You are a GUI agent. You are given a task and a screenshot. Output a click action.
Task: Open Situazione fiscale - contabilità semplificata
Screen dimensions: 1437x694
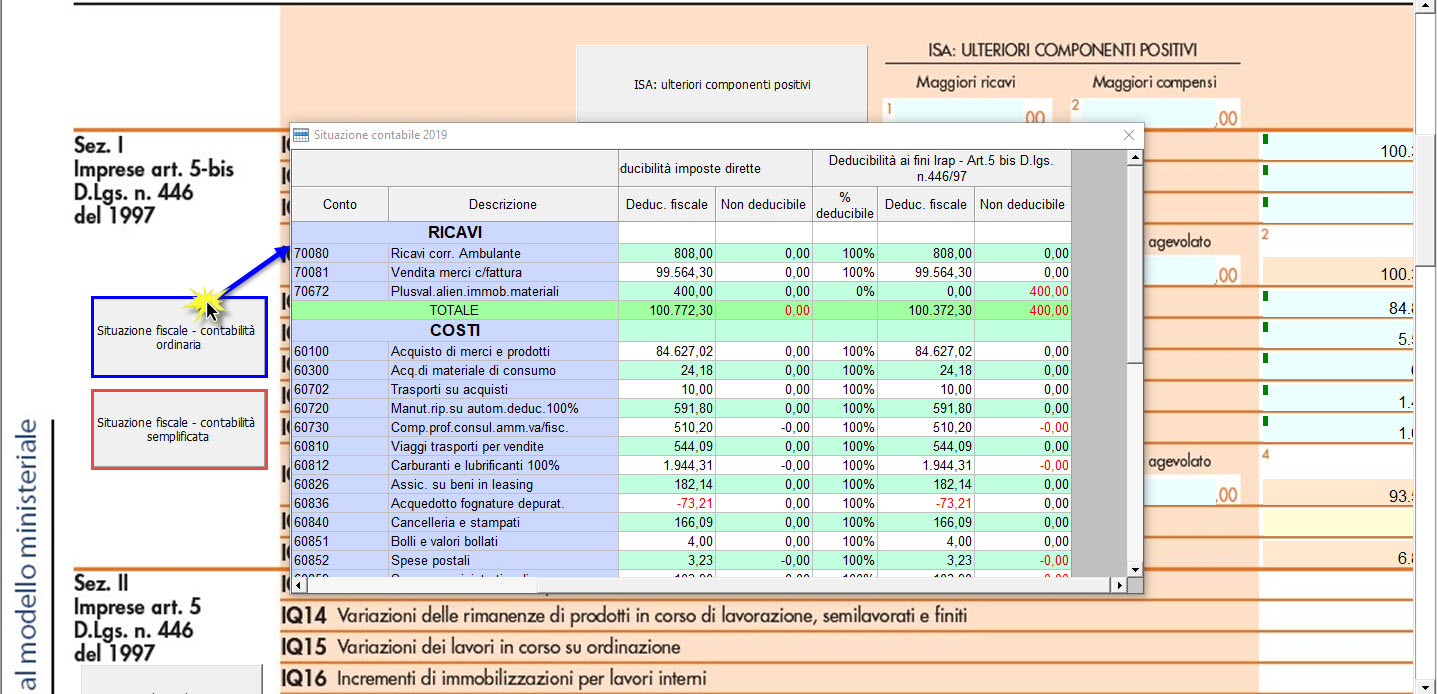pyautogui.click(x=179, y=429)
